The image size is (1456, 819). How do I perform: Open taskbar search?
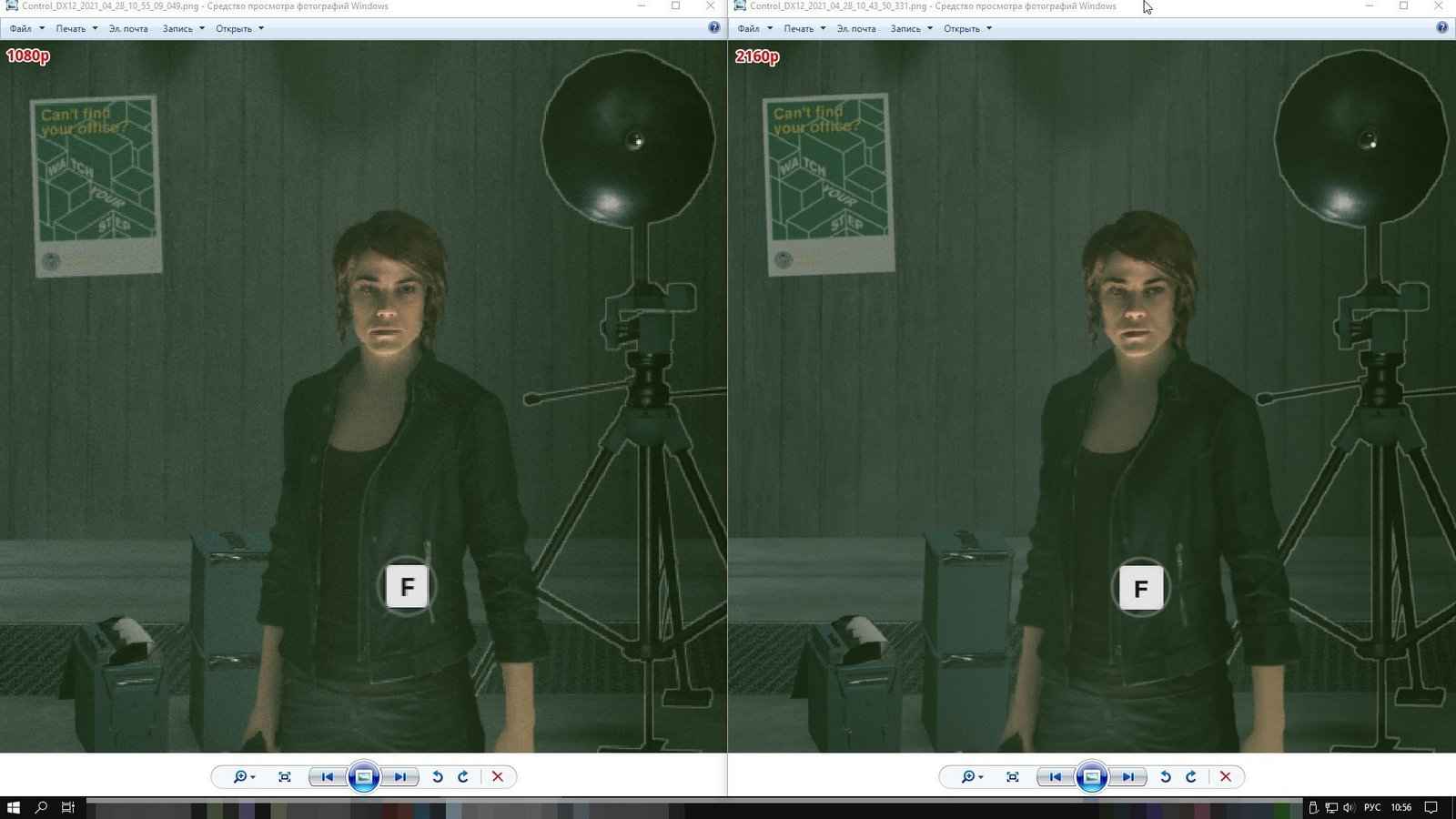(x=41, y=807)
